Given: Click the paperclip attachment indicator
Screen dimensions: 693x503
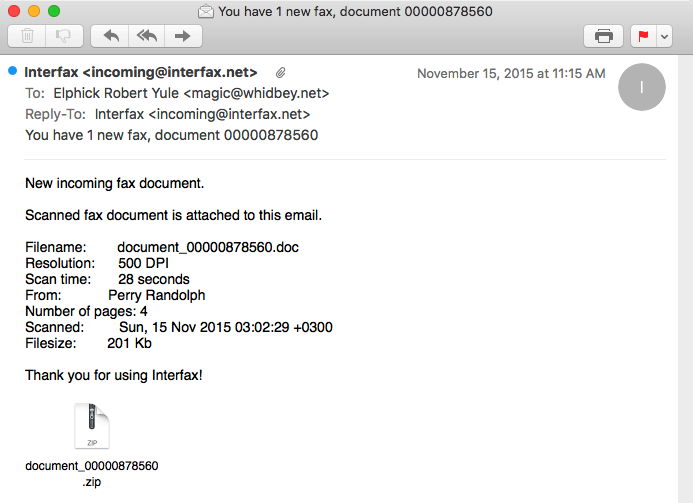Looking at the screenshot, I should pyautogui.click(x=282, y=73).
